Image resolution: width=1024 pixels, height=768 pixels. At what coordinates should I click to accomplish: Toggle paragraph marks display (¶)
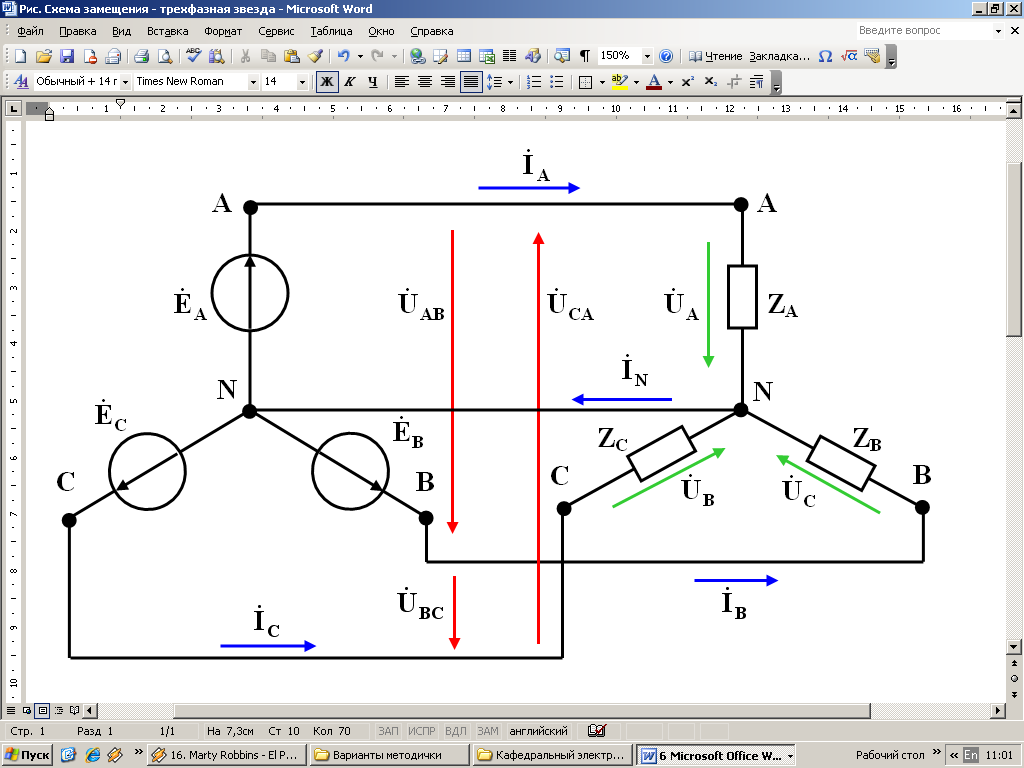point(584,56)
